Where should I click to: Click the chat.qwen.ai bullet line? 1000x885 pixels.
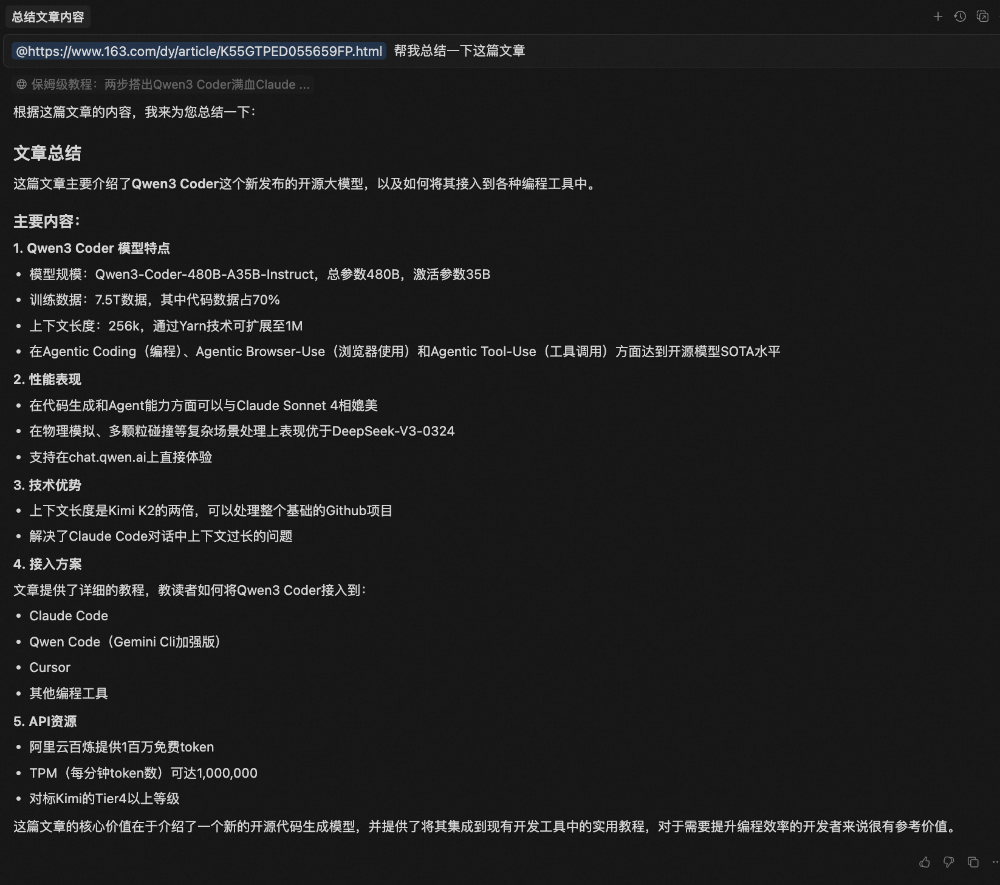click(121, 457)
